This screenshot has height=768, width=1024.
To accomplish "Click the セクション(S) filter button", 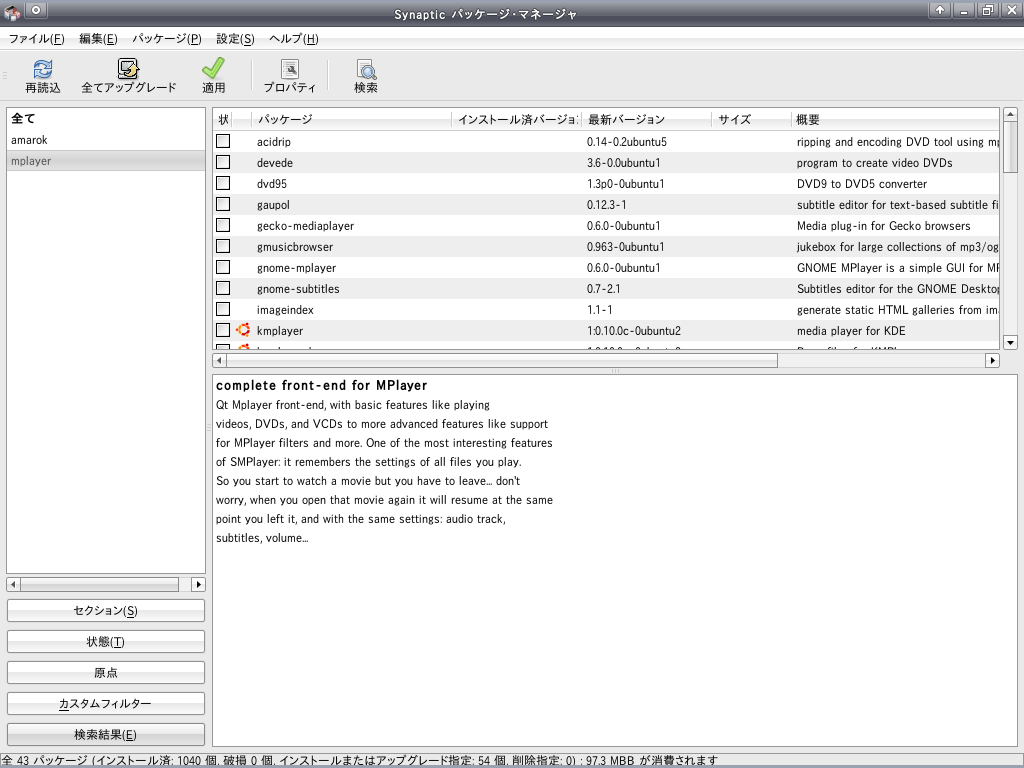I will pyautogui.click(x=106, y=611).
